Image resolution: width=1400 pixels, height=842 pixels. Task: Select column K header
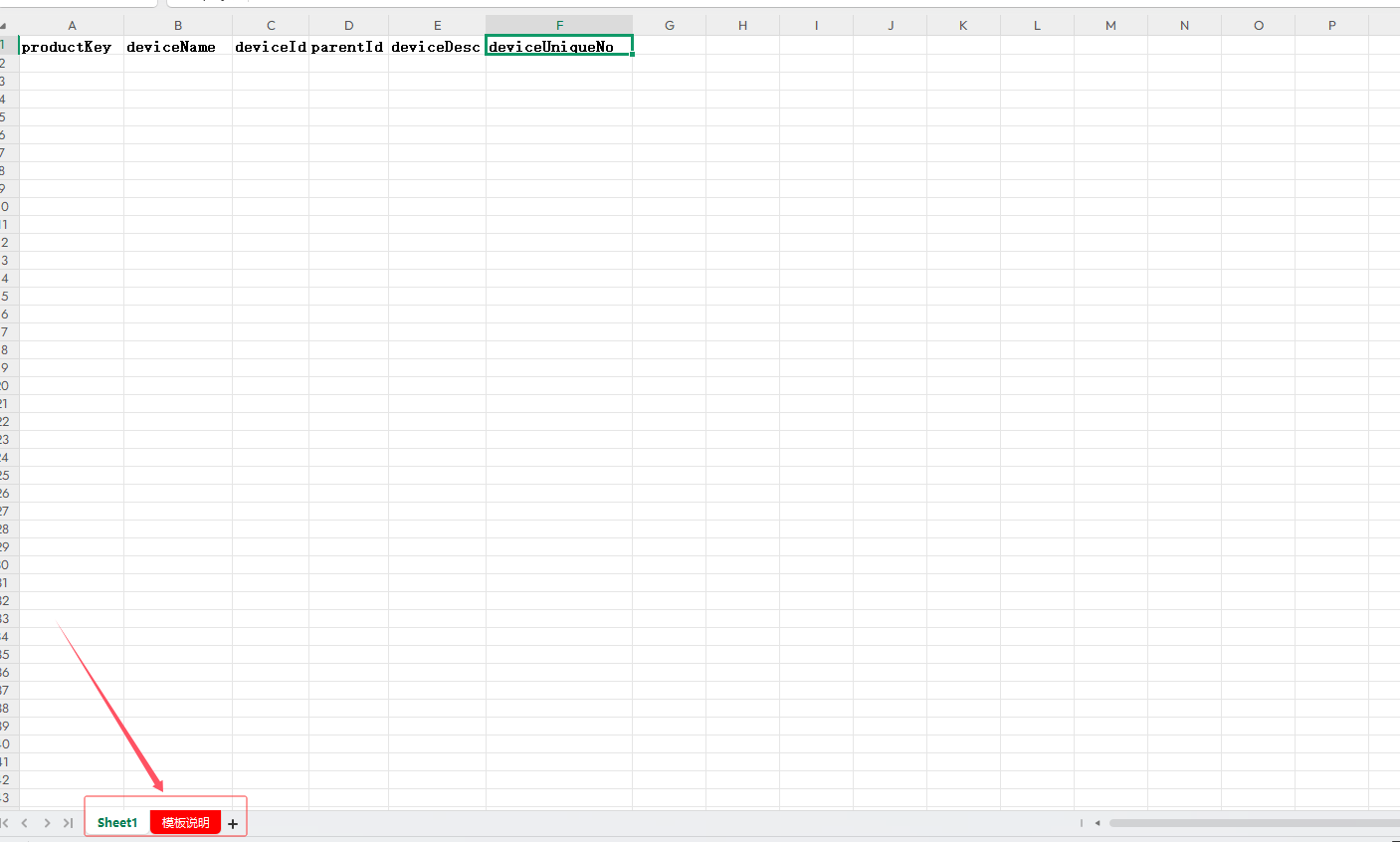pos(963,25)
